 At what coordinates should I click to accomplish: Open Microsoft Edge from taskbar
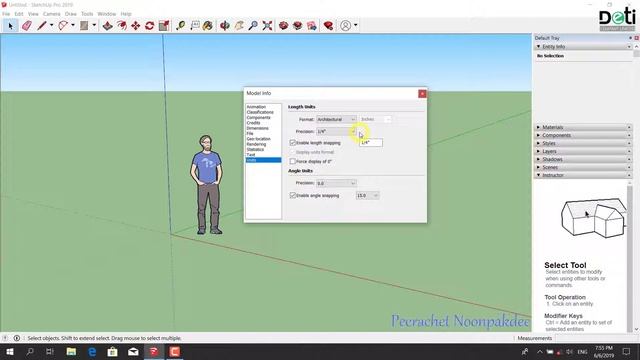[92, 351]
